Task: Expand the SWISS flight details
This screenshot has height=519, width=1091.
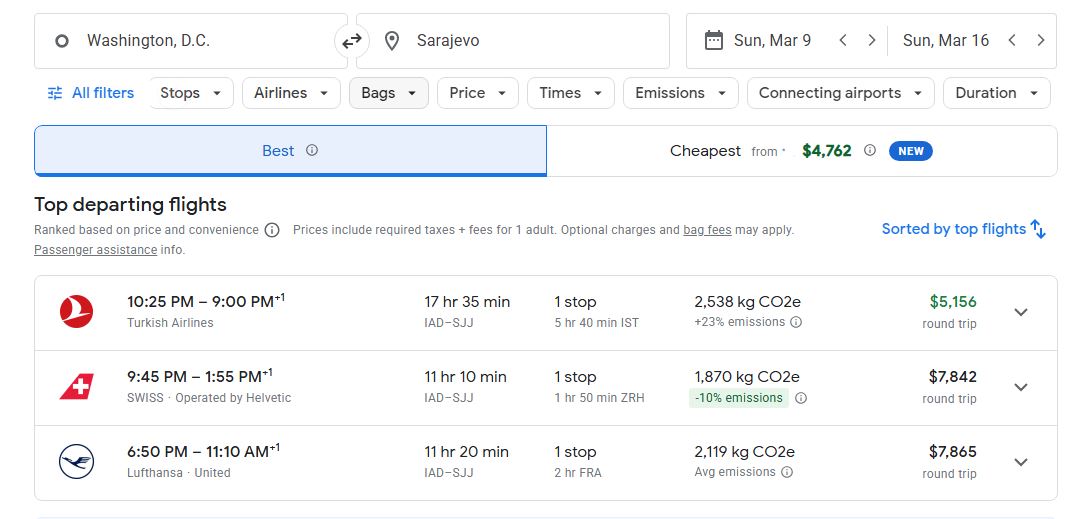Action: (x=1021, y=387)
